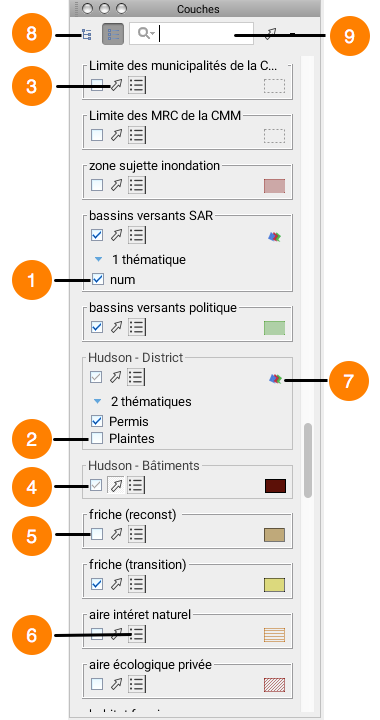Toggle selectable arrow for Hudson - Bâtiments layer
Viewport: 380px width, 720px height.
117,485
